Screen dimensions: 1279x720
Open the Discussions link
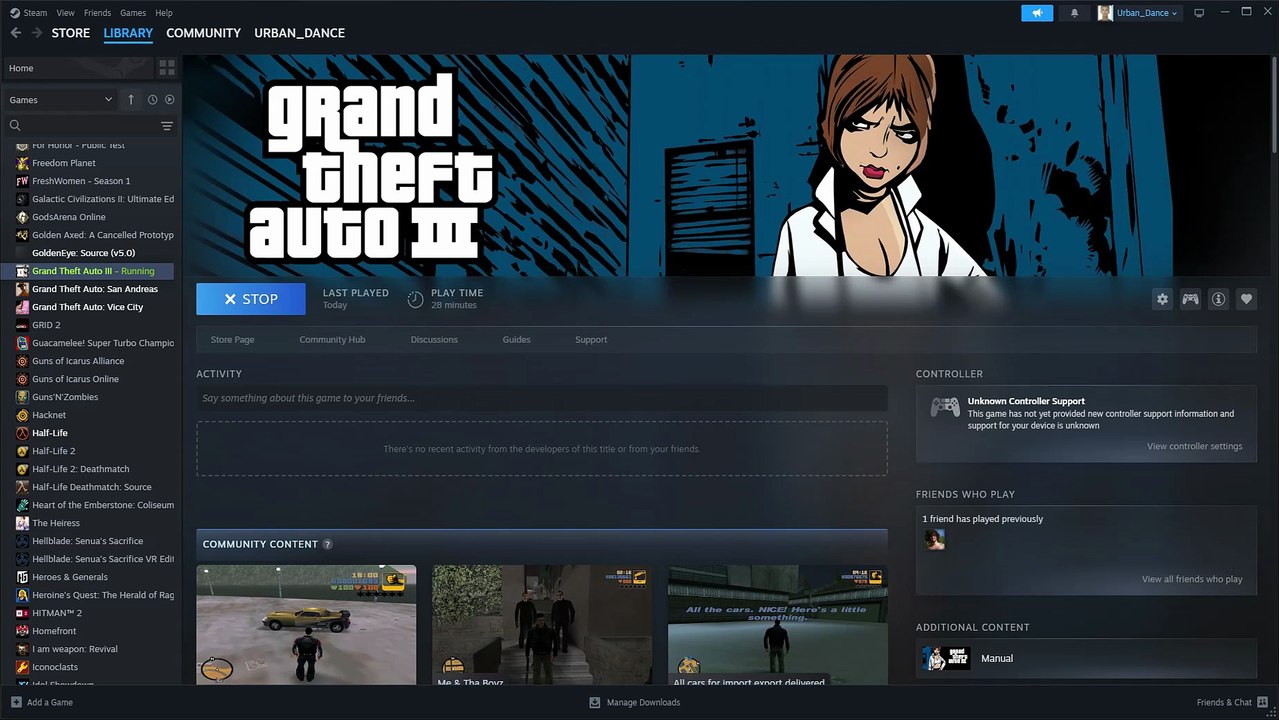pos(434,340)
